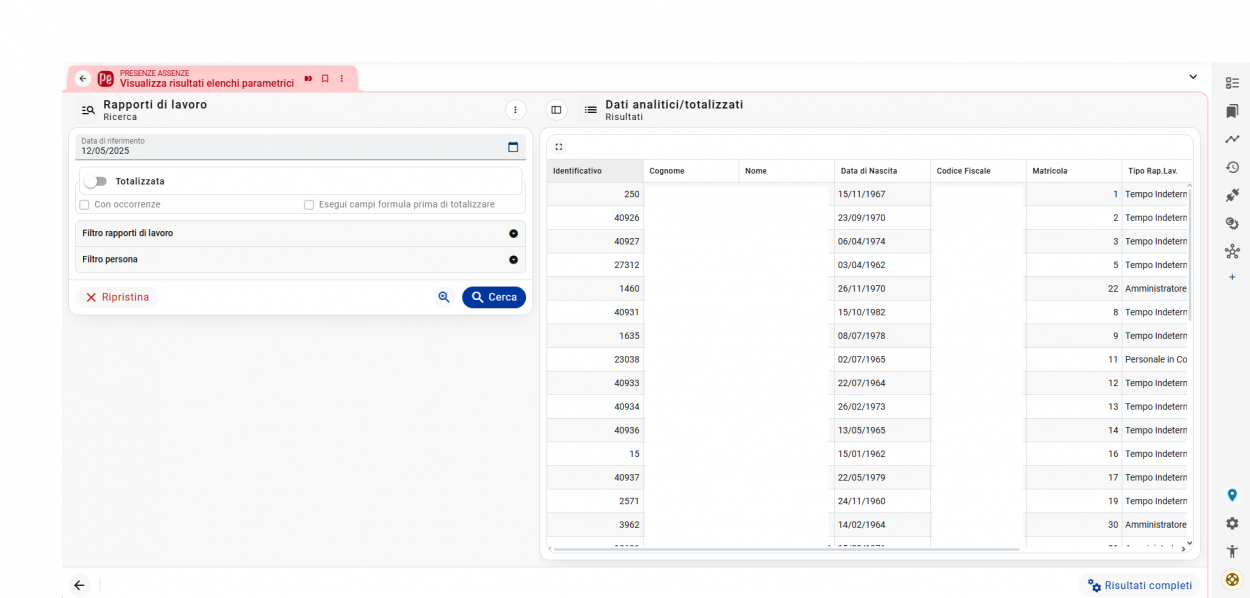Sort by the Identificativo column header
The image size is (1250, 598).
pos(595,171)
